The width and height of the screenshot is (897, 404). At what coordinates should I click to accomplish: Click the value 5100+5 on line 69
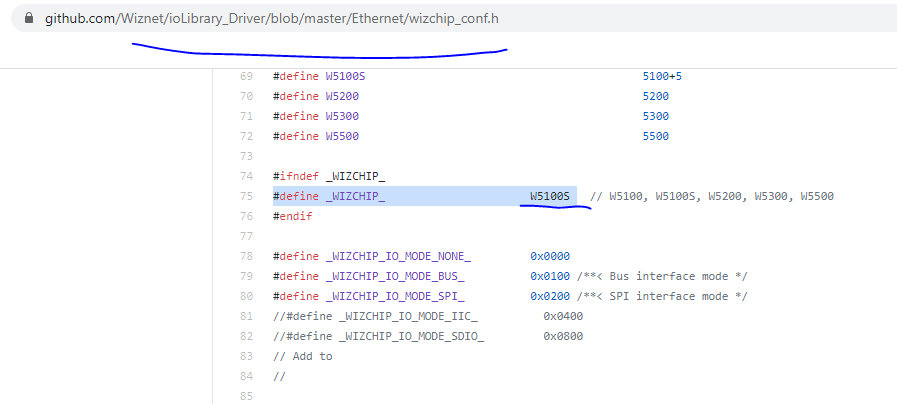(662, 76)
